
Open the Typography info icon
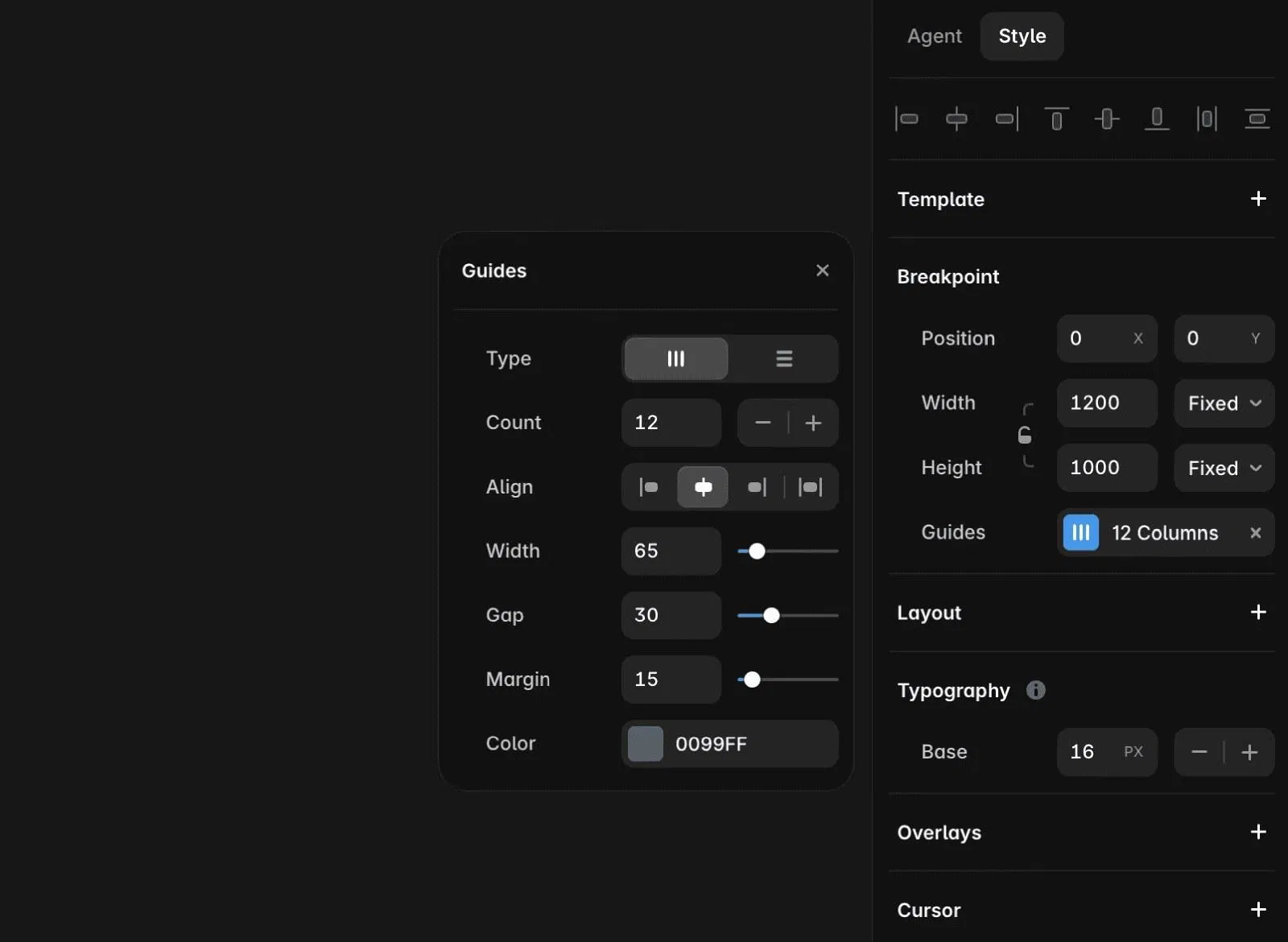click(x=1036, y=691)
